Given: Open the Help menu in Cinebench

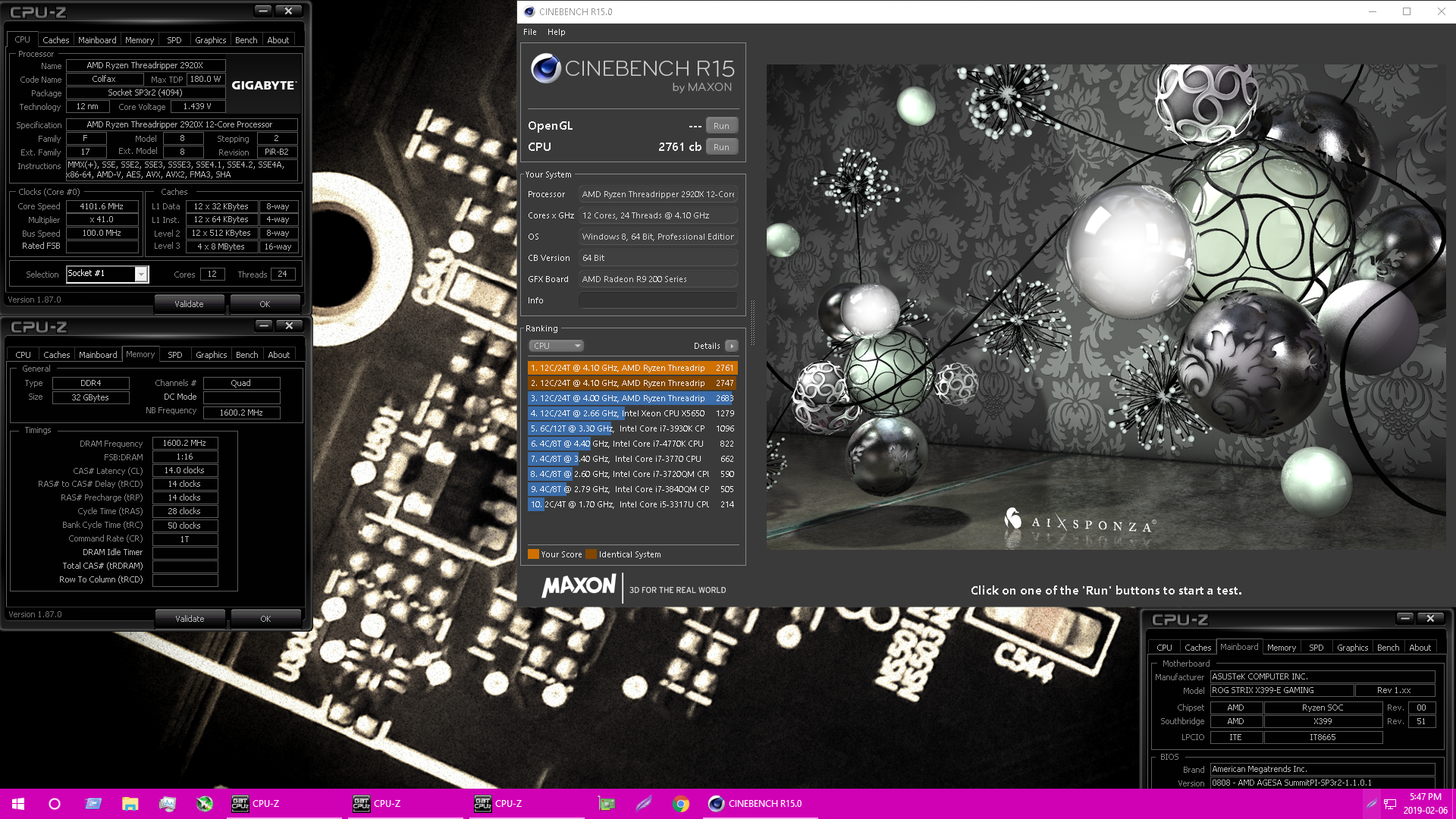Looking at the screenshot, I should point(556,32).
